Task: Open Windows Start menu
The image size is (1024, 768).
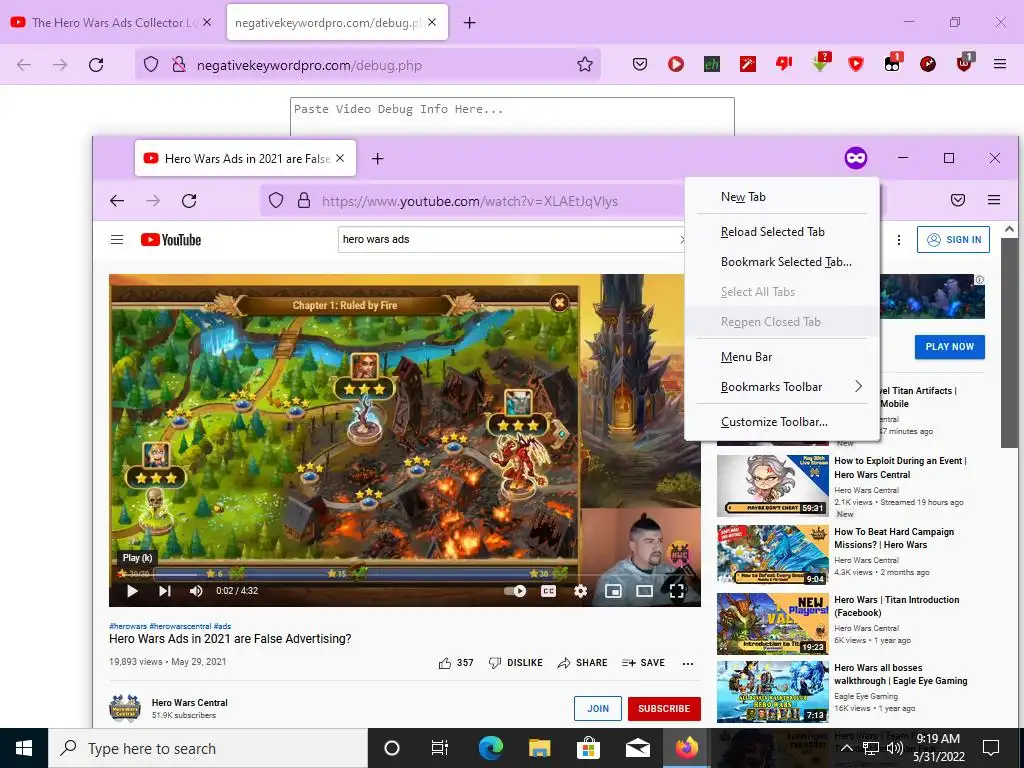Action: (24, 748)
